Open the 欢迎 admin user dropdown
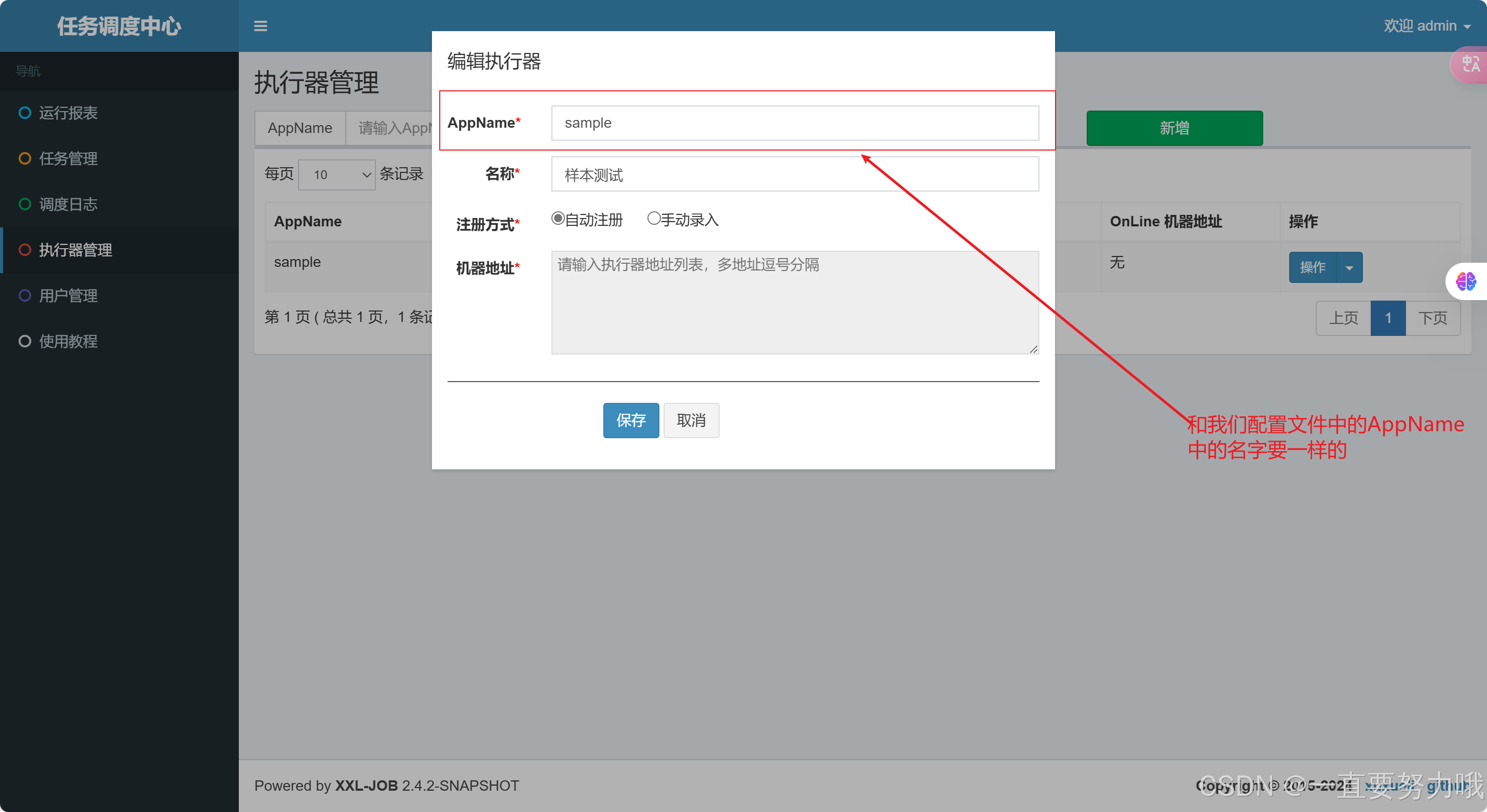Viewport: 1487px width, 812px height. coord(1426,26)
